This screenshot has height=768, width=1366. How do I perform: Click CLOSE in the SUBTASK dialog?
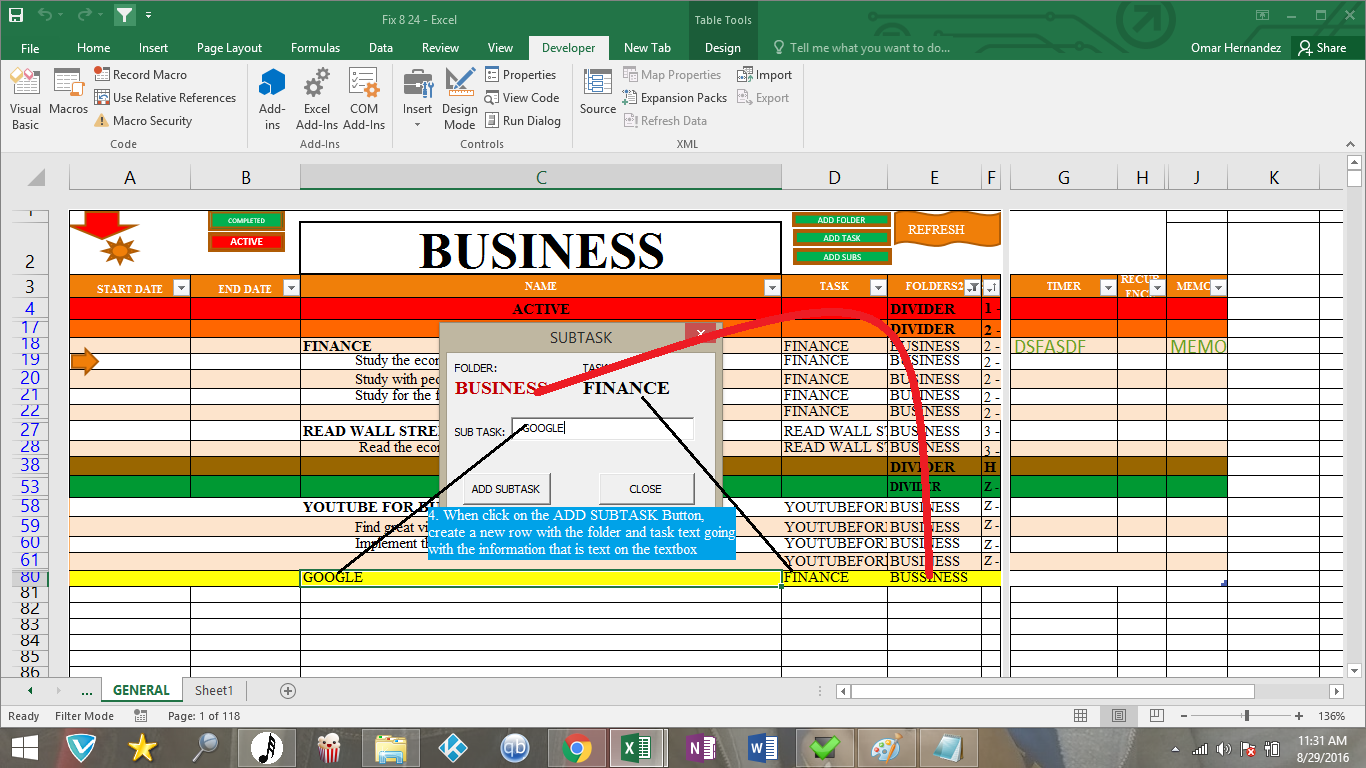coord(646,489)
